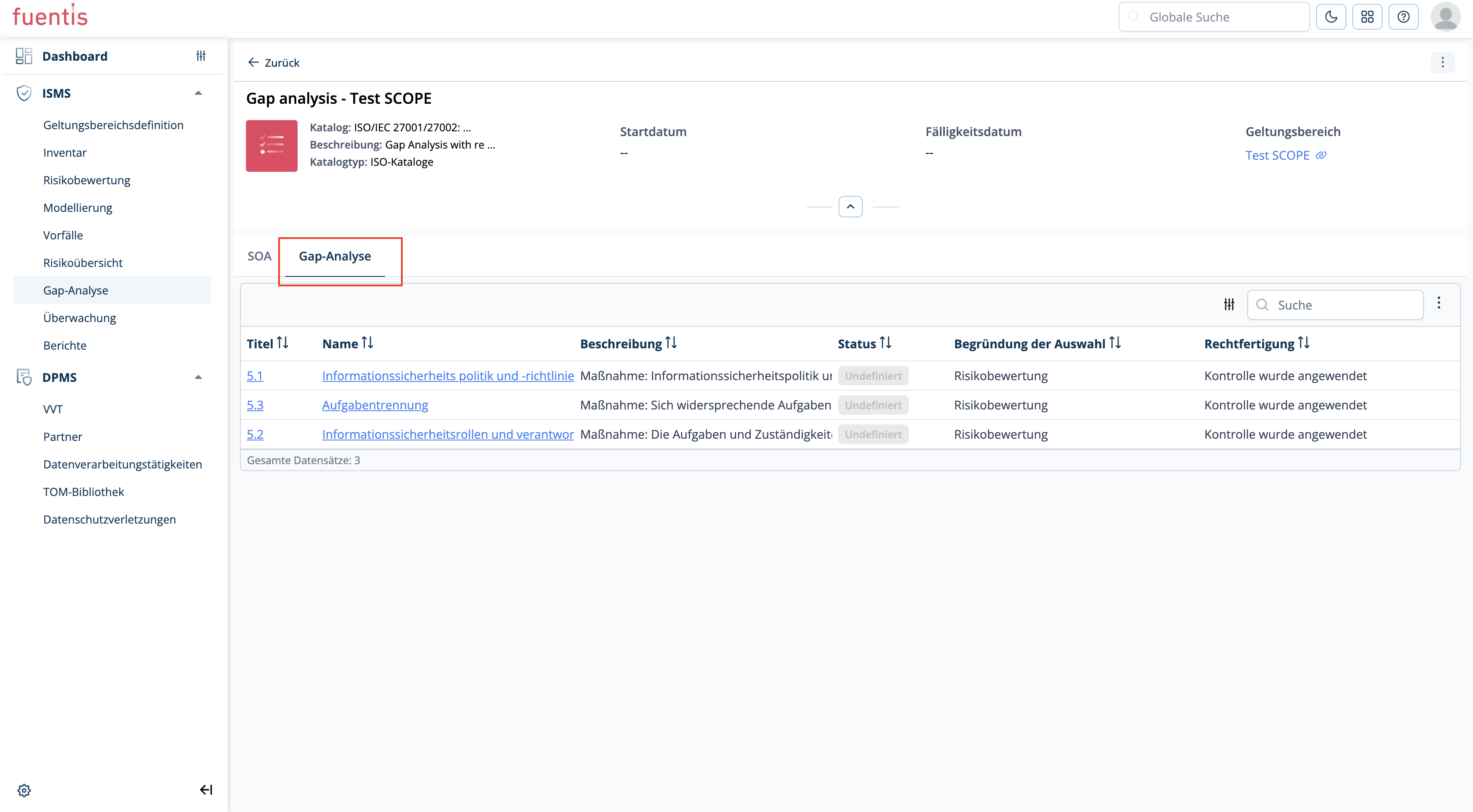Open table column filter icon
This screenshot has height=812, width=1473.
(1229, 304)
